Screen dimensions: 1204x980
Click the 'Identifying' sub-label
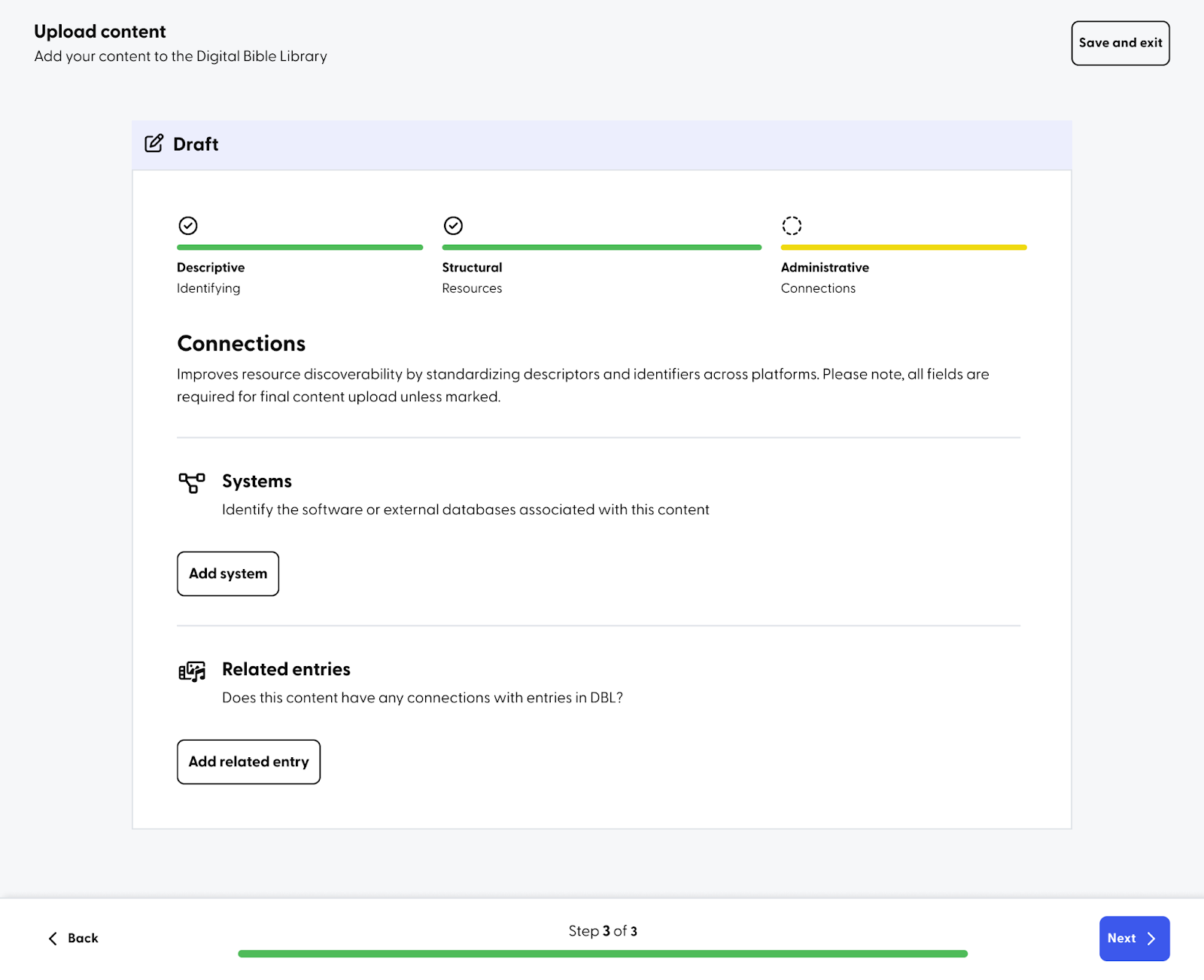click(208, 288)
